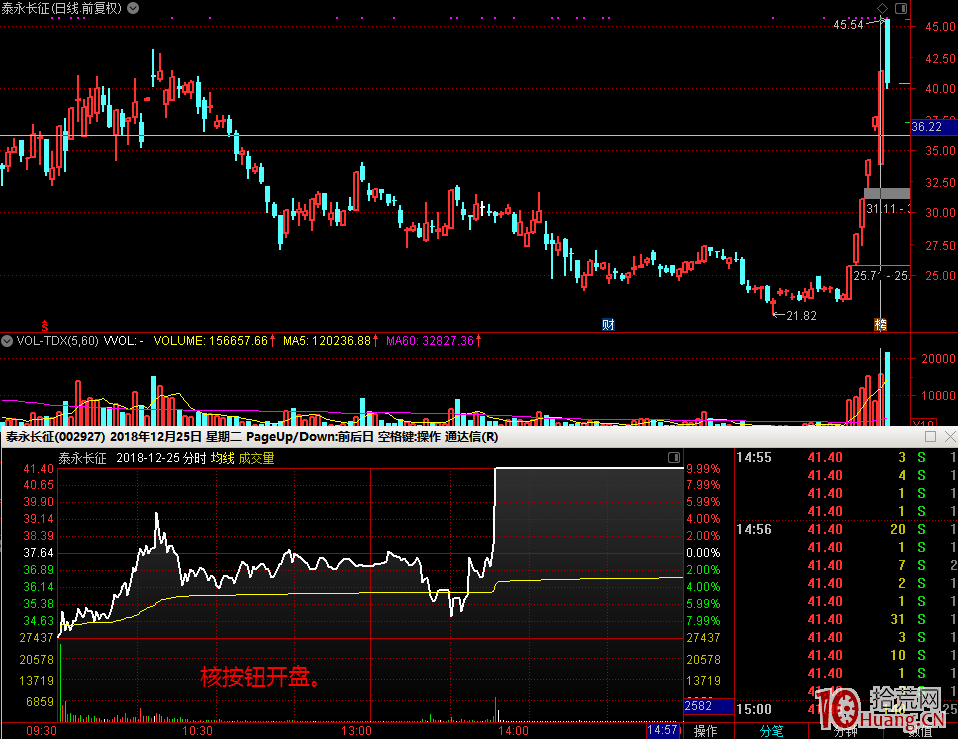Image resolution: width=958 pixels, height=739 pixels.
Task: Maximize the 泰永长征(002927) intraday popup
Action: (x=931, y=436)
